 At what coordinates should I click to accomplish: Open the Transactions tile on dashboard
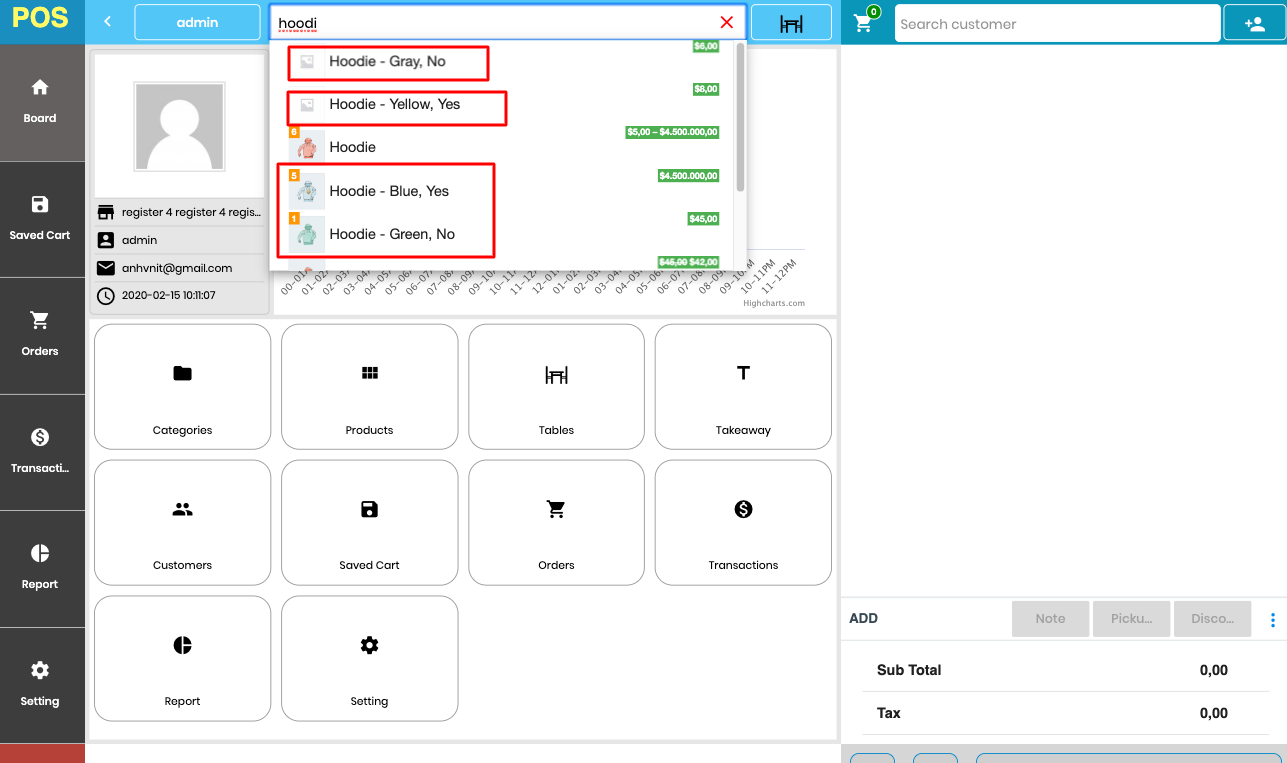point(743,522)
